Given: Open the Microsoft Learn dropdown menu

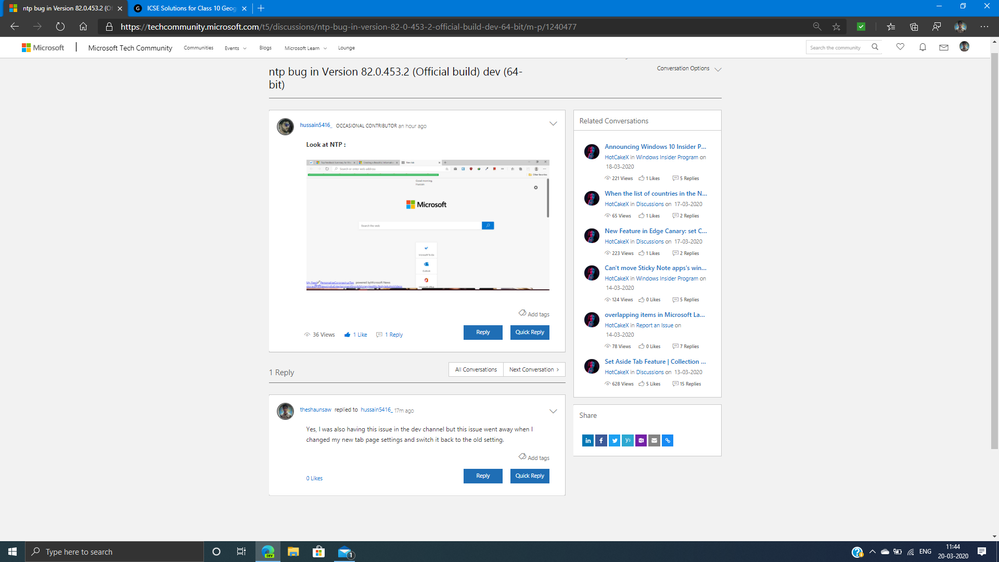Looking at the screenshot, I should 305,48.
